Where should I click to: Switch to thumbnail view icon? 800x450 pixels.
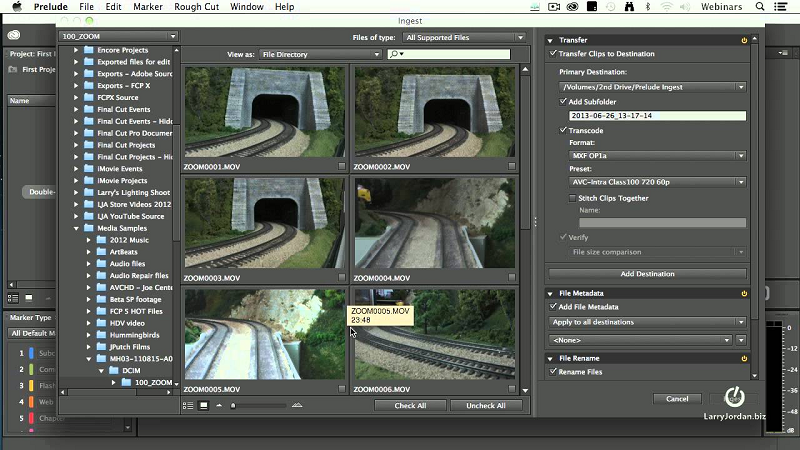click(203, 405)
